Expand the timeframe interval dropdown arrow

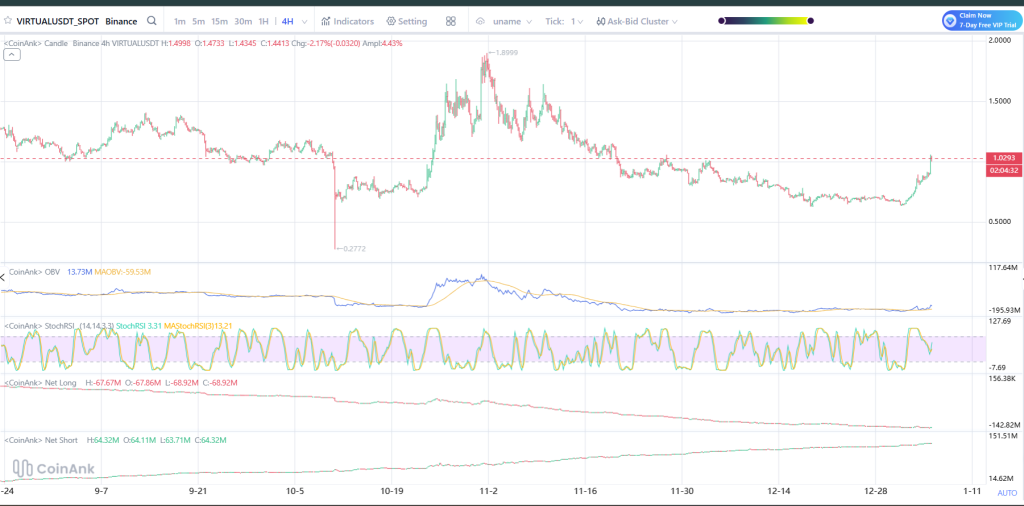pyautogui.click(x=303, y=21)
